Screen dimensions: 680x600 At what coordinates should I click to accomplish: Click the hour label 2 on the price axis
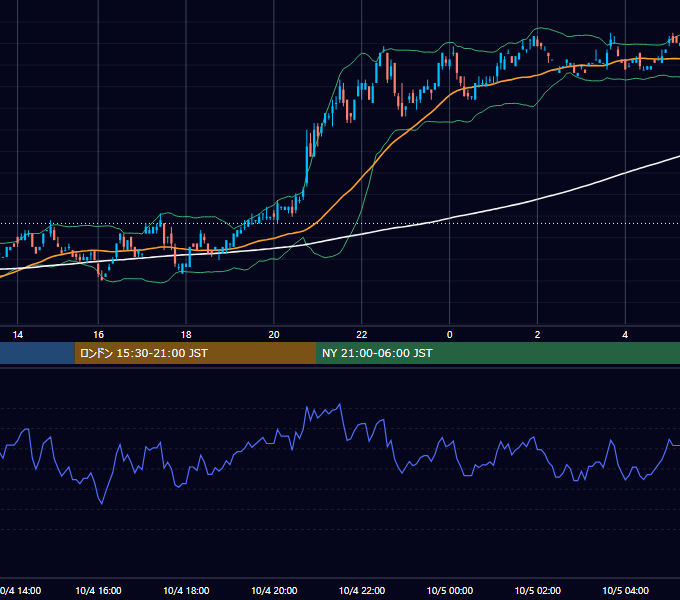537,335
